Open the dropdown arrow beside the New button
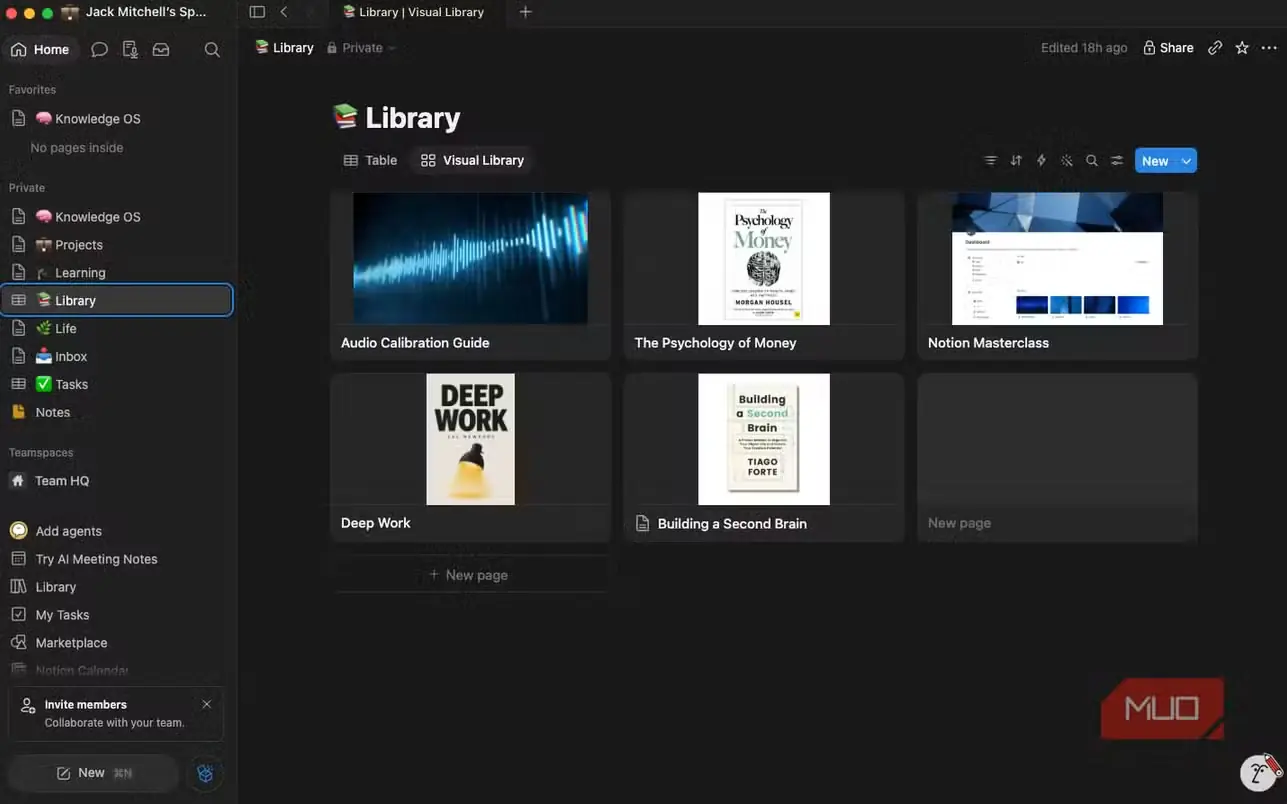 click(x=1186, y=161)
